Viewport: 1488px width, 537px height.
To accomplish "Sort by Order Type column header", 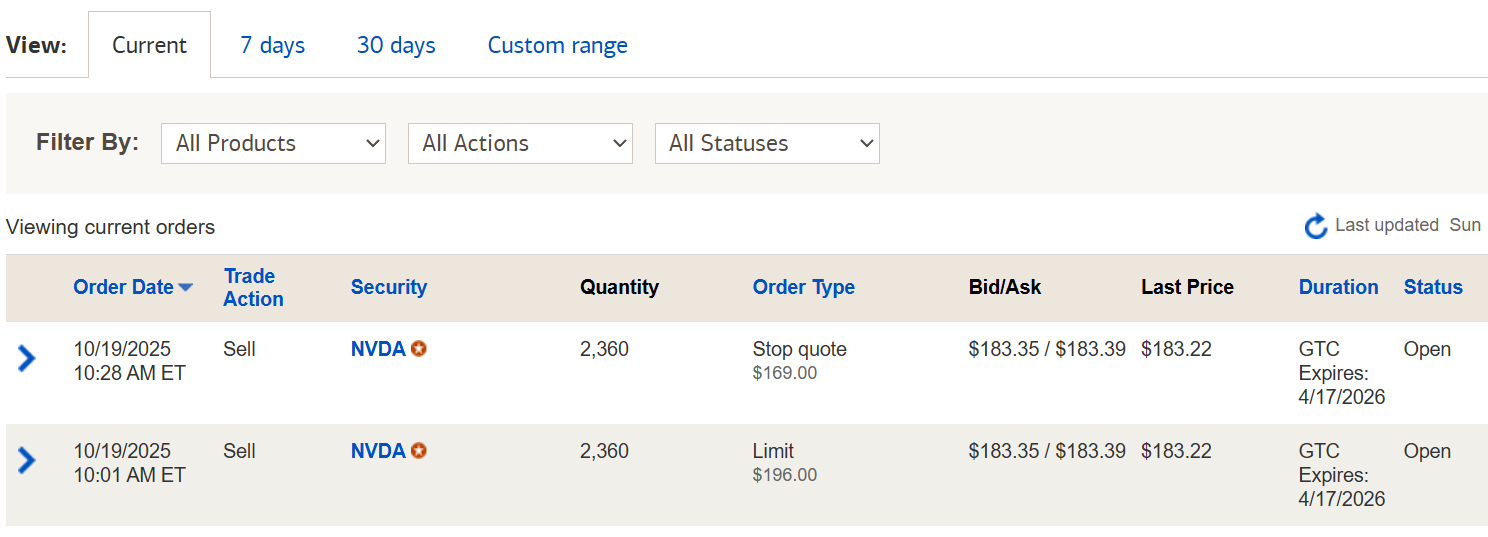I will tap(803, 287).
